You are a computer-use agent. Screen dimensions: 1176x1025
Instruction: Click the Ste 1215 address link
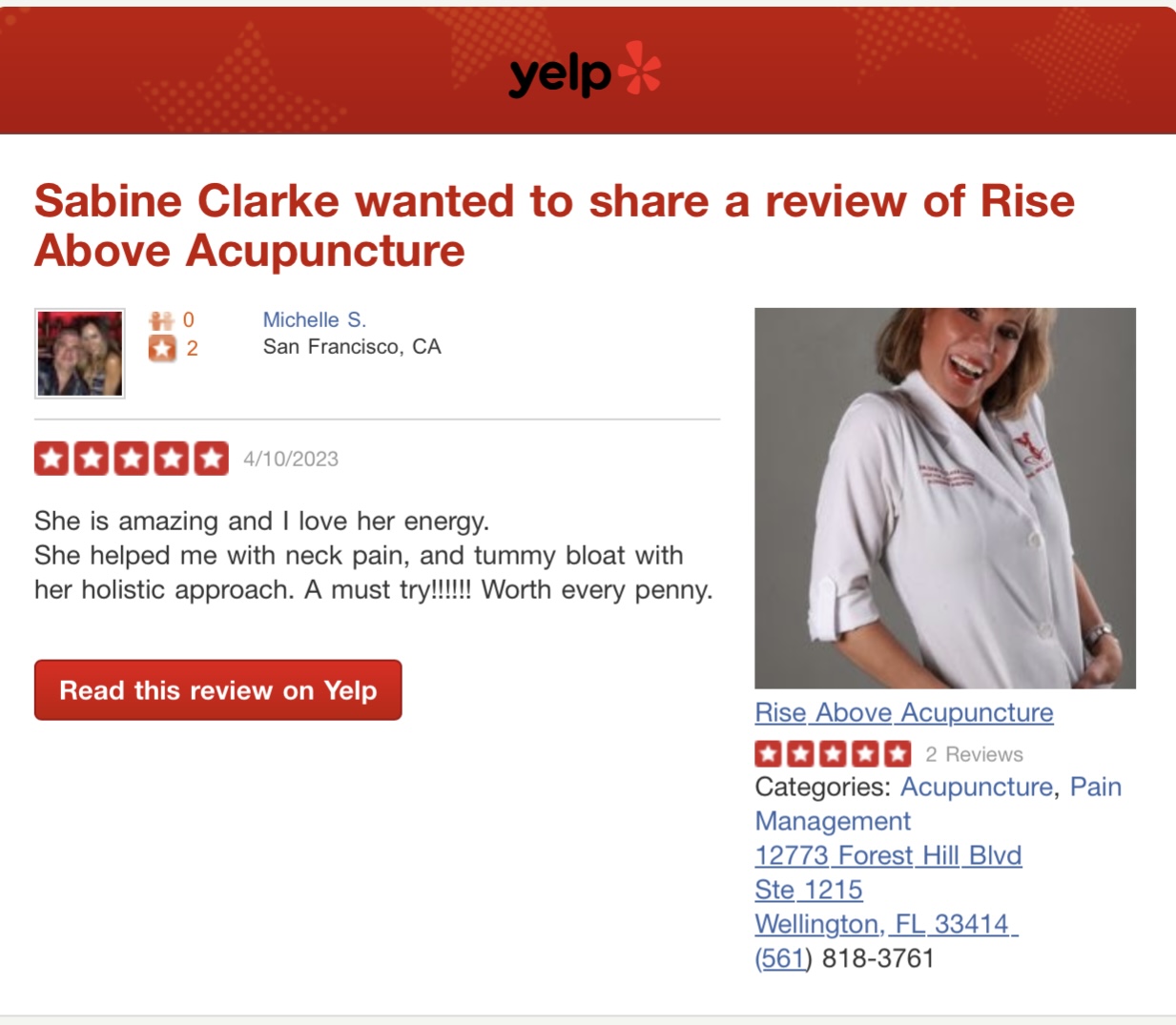pos(808,890)
